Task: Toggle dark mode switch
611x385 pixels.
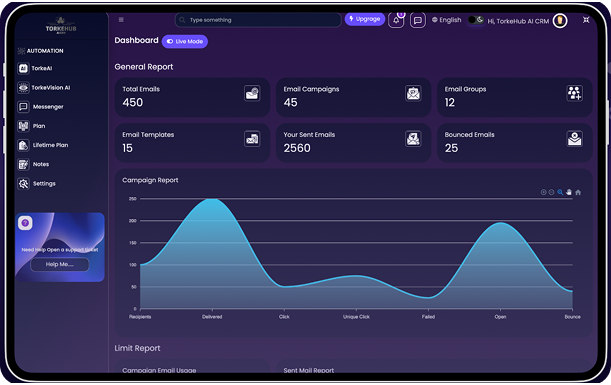Action: tap(476, 19)
